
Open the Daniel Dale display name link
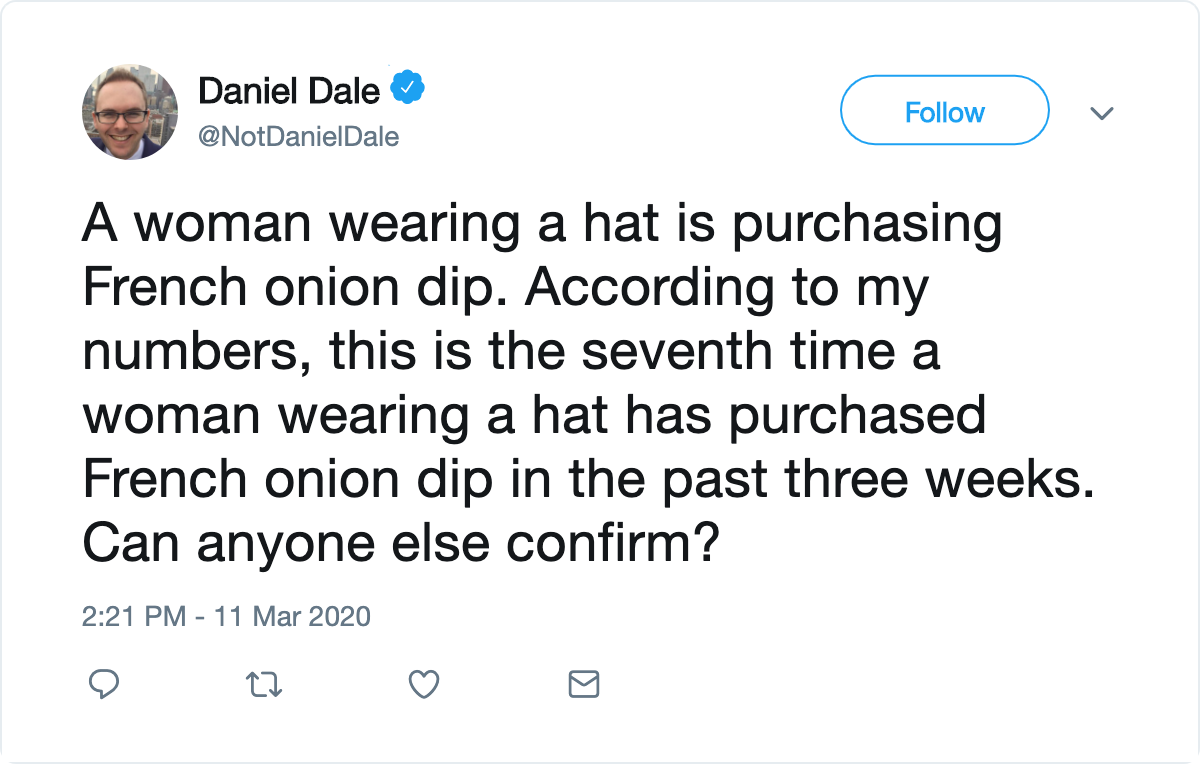pyautogui.click(x=289, y=90)
